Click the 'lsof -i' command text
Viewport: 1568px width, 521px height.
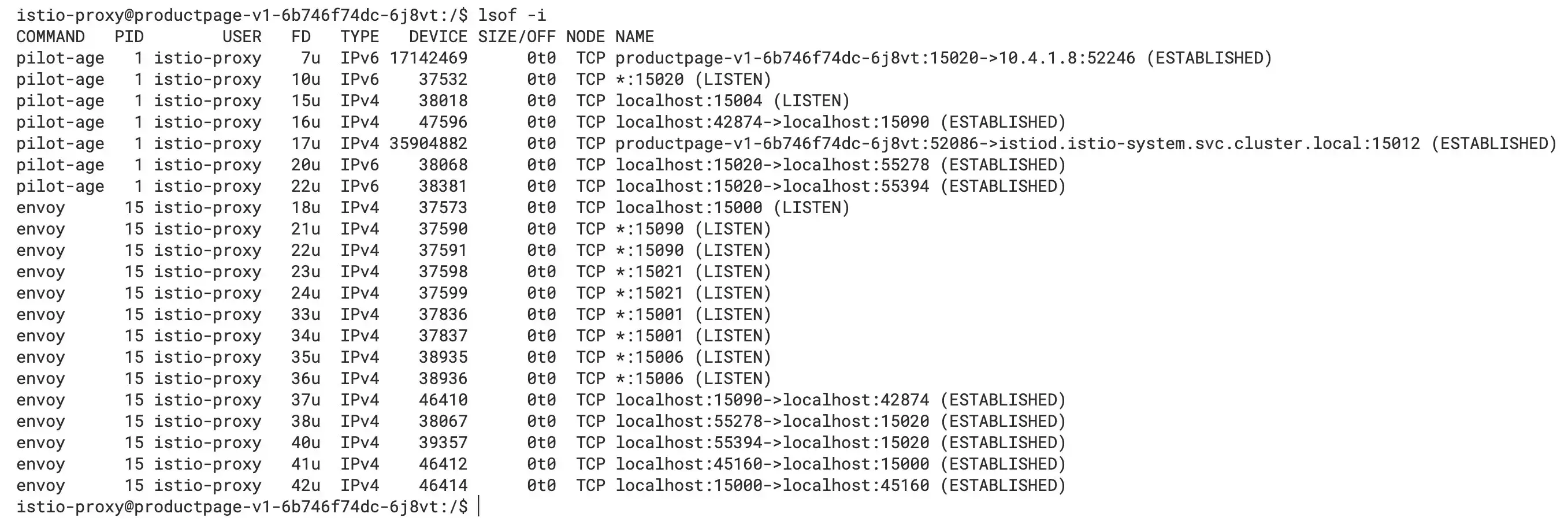(512, 15)
